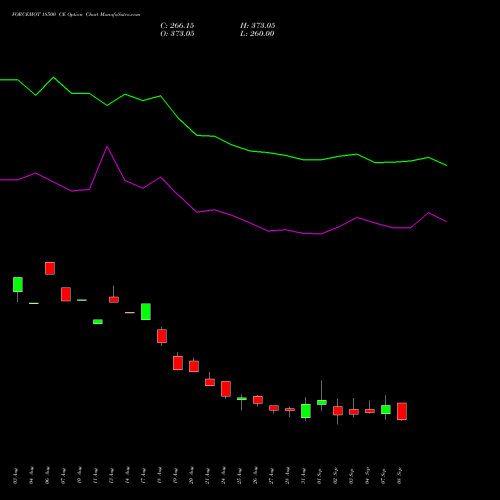Screen dimensions: 500x500
Task: Click the 04 Sep date label
Action: click(367, 476)
